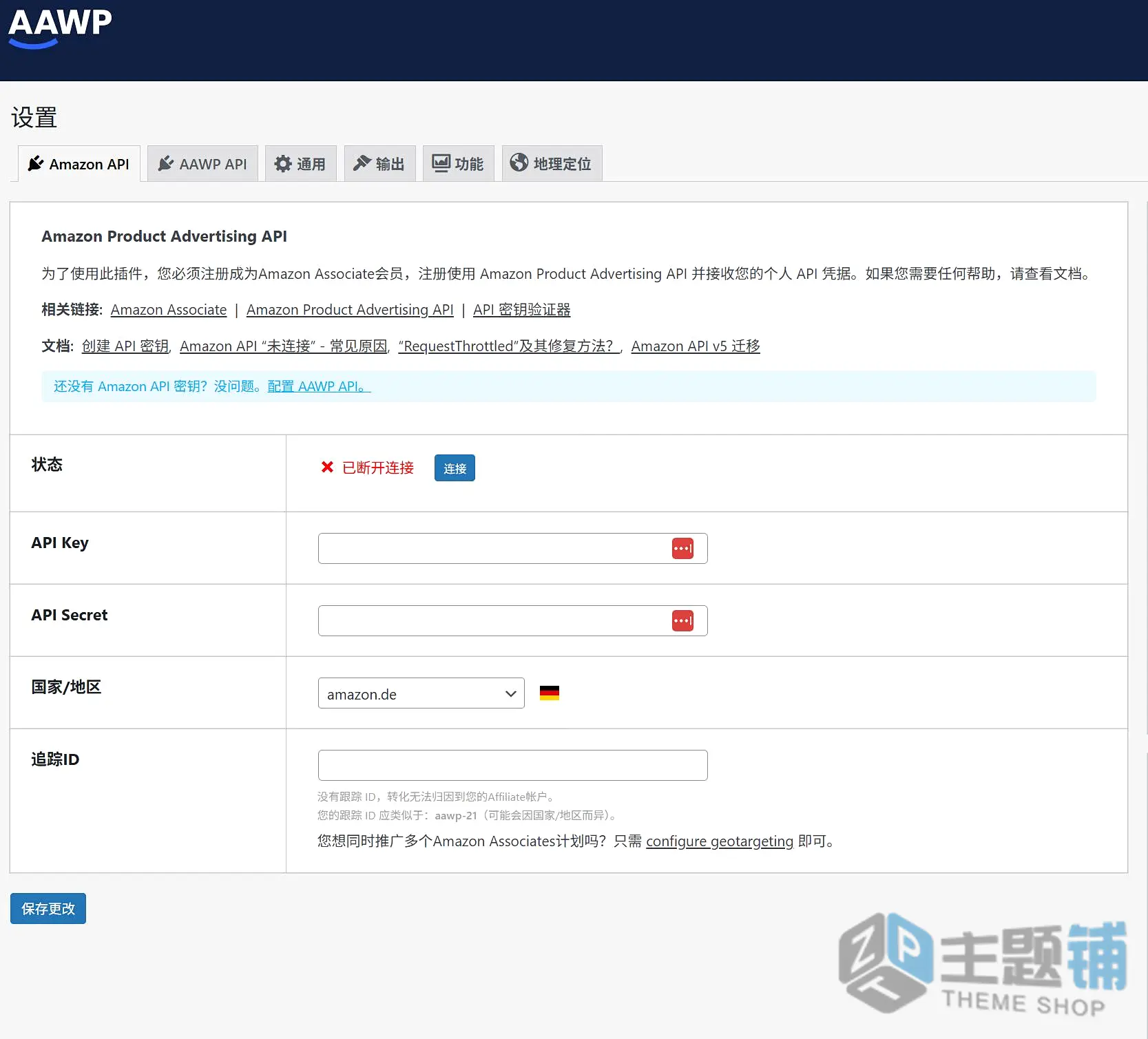Screen dimensions: 1148x1039
Task: Open the API 密钥验证器 link
Action: 521,310
